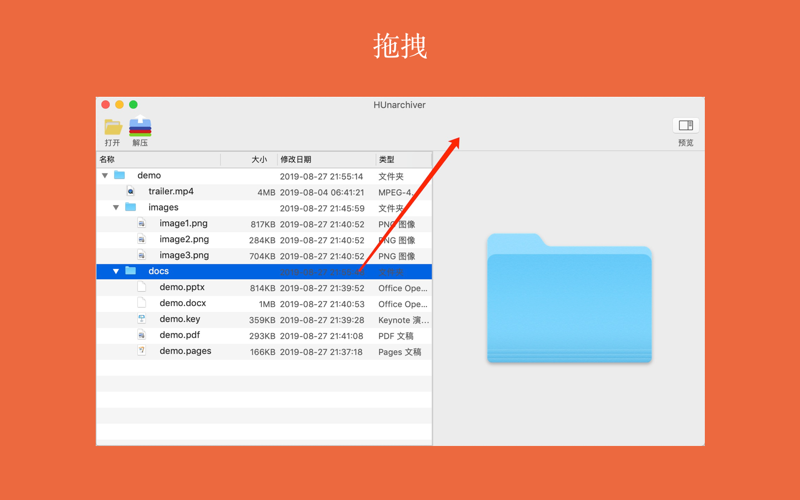This screenshot has height=500, width=800.
Task: Click the Open folder toolbar icon
Action: [x=113, y=127]
